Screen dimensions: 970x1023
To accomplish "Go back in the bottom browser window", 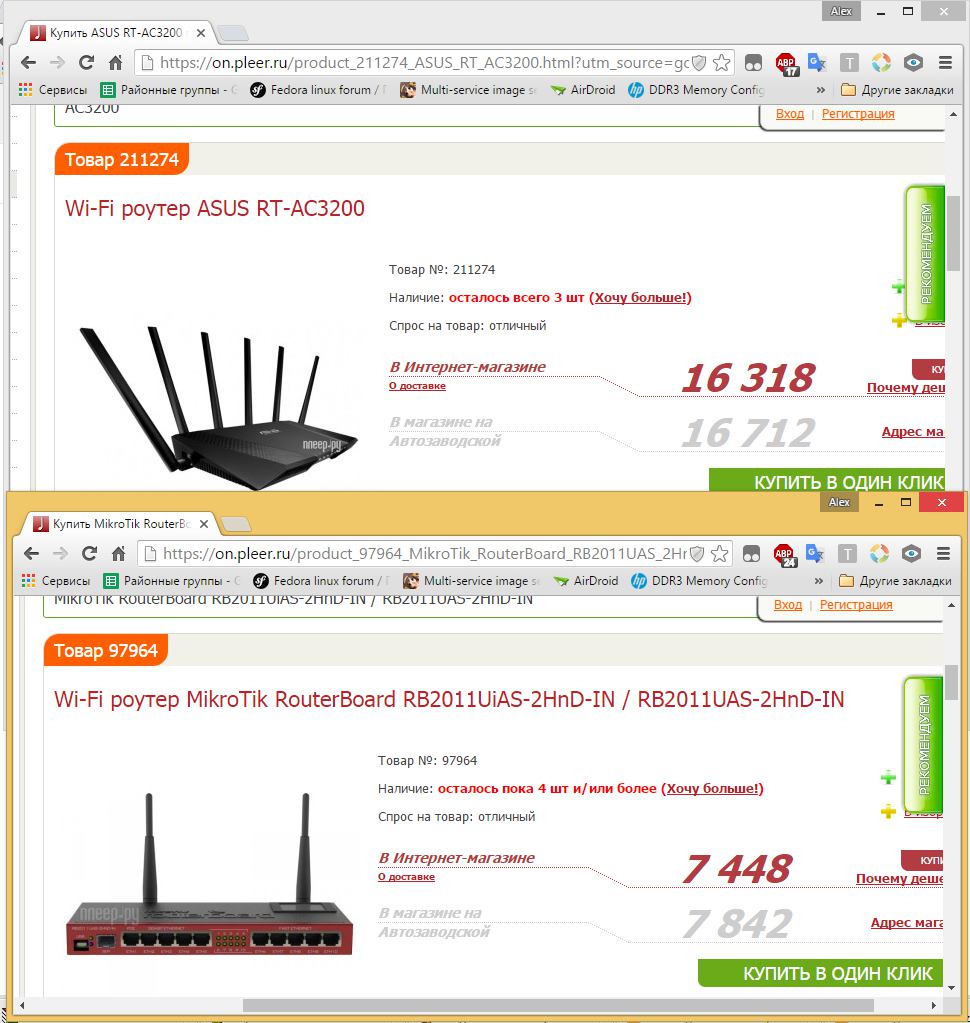I will coord(31,554).
